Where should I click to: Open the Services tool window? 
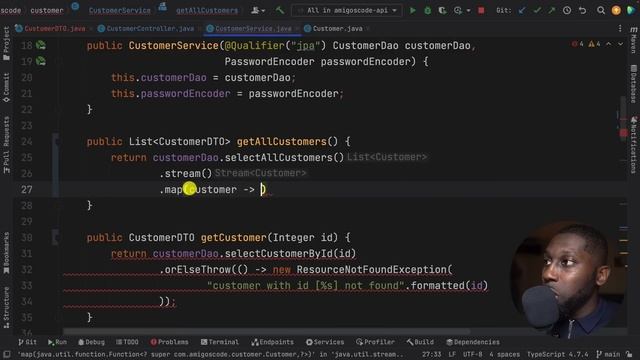[325, 342]
